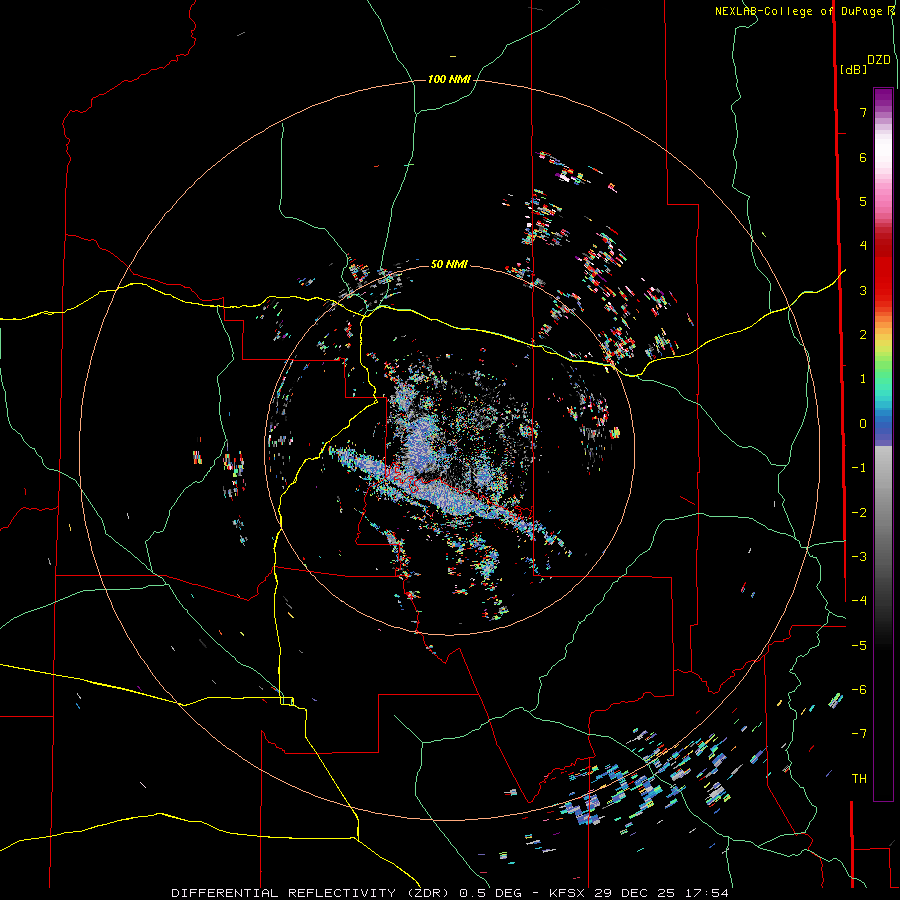The width and height of the screenshot is (900, 900).
Task: Select the "-3" value on the dB scale
Action: coord(859,557)
